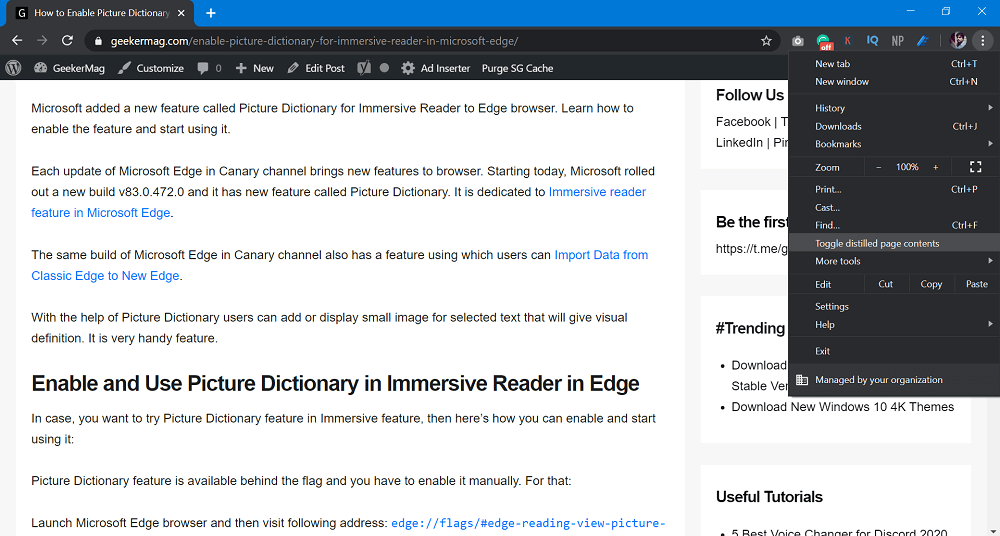Click Edit Post in the admin bar
Screen dimensions: 1000x536
(316, 68)
